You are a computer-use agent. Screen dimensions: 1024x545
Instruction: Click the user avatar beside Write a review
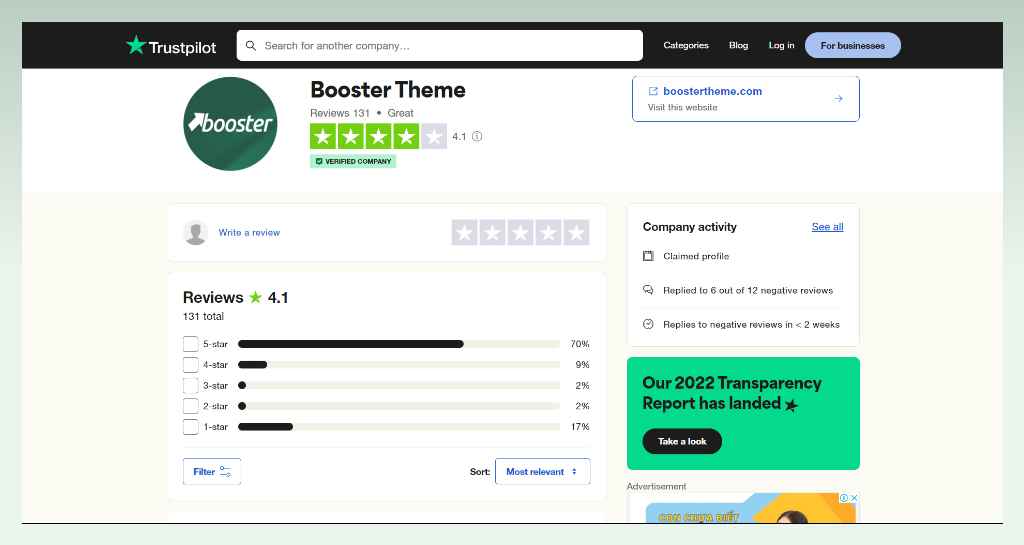pyautogui.click(x=195, y=232)
